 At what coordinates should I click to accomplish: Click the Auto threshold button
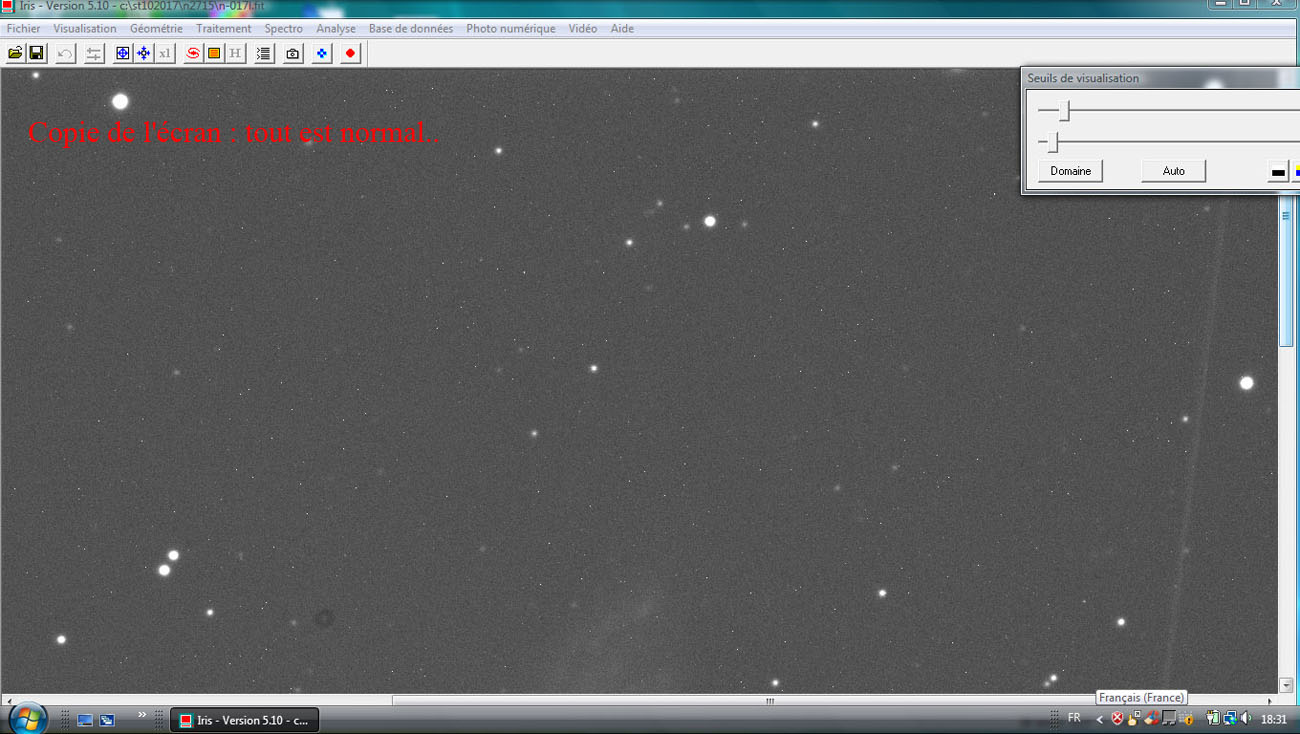[x=1174, y=171]
